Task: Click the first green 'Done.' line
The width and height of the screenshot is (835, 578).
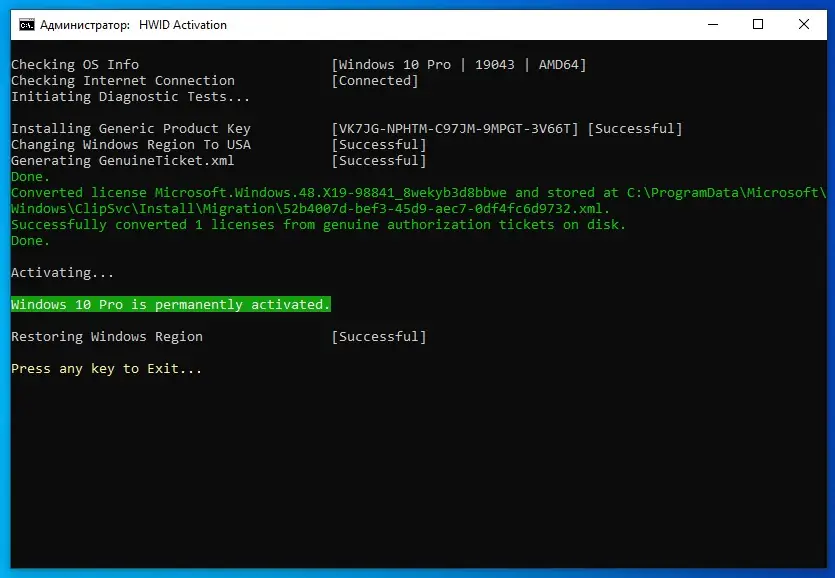Action: point(30,177)
